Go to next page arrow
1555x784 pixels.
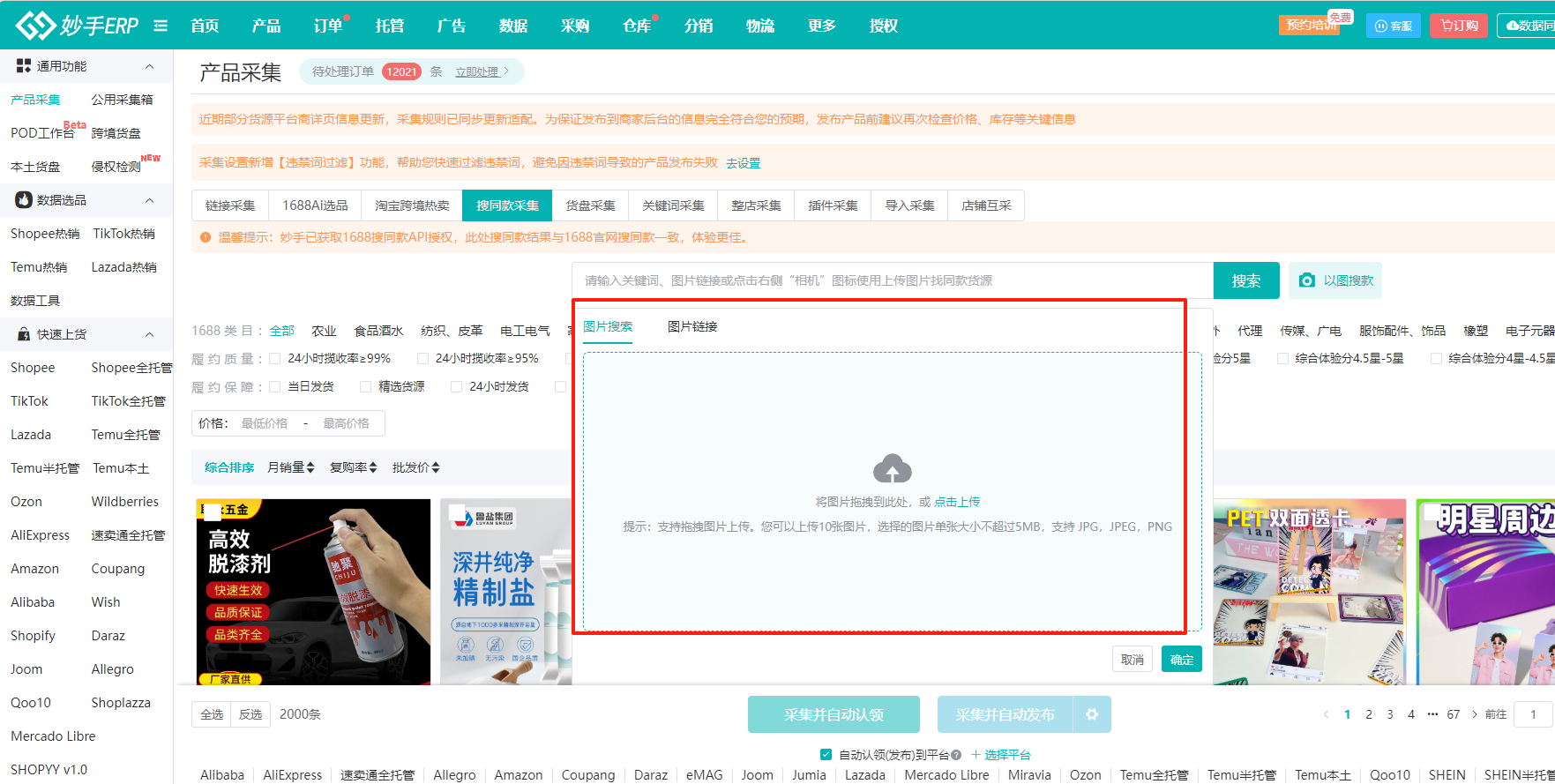pos(1474,714)
